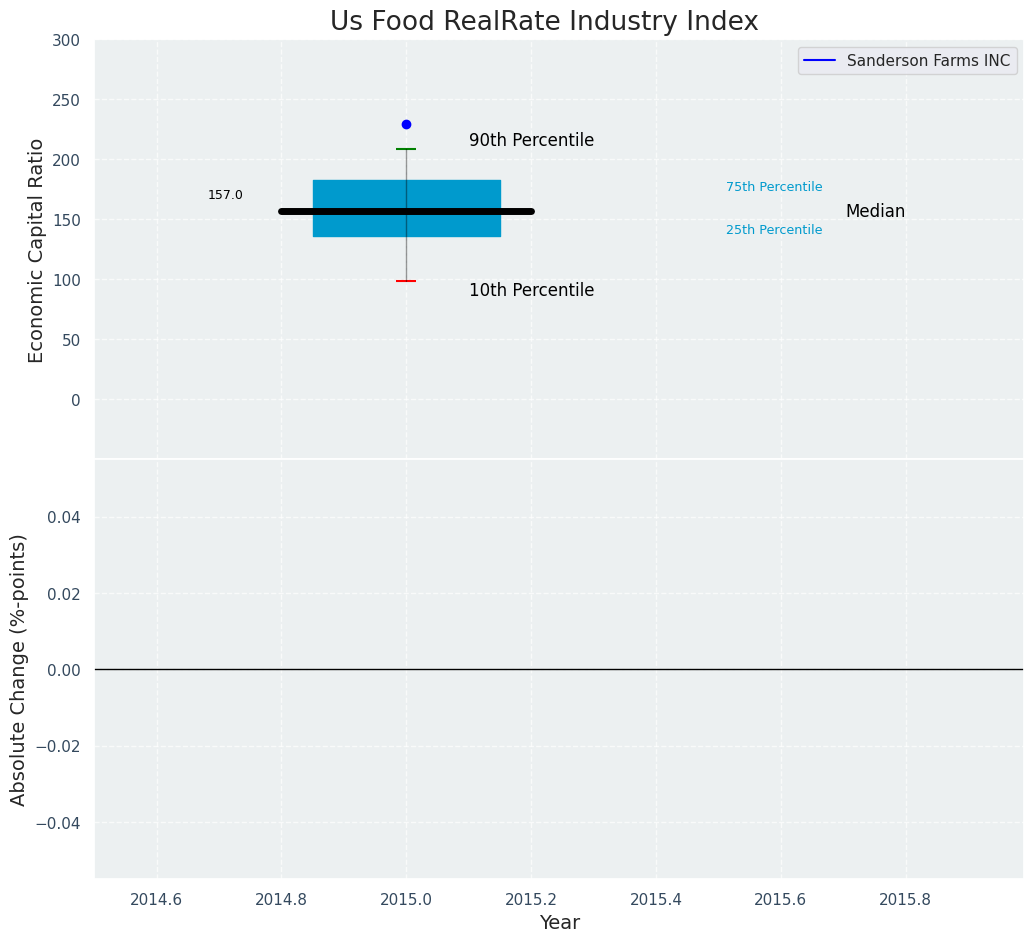Image resolution: width=1034 pixels, height=942 pixels.
Task: Click the green 90th percentile cap
Action: [x=406, y=149]
